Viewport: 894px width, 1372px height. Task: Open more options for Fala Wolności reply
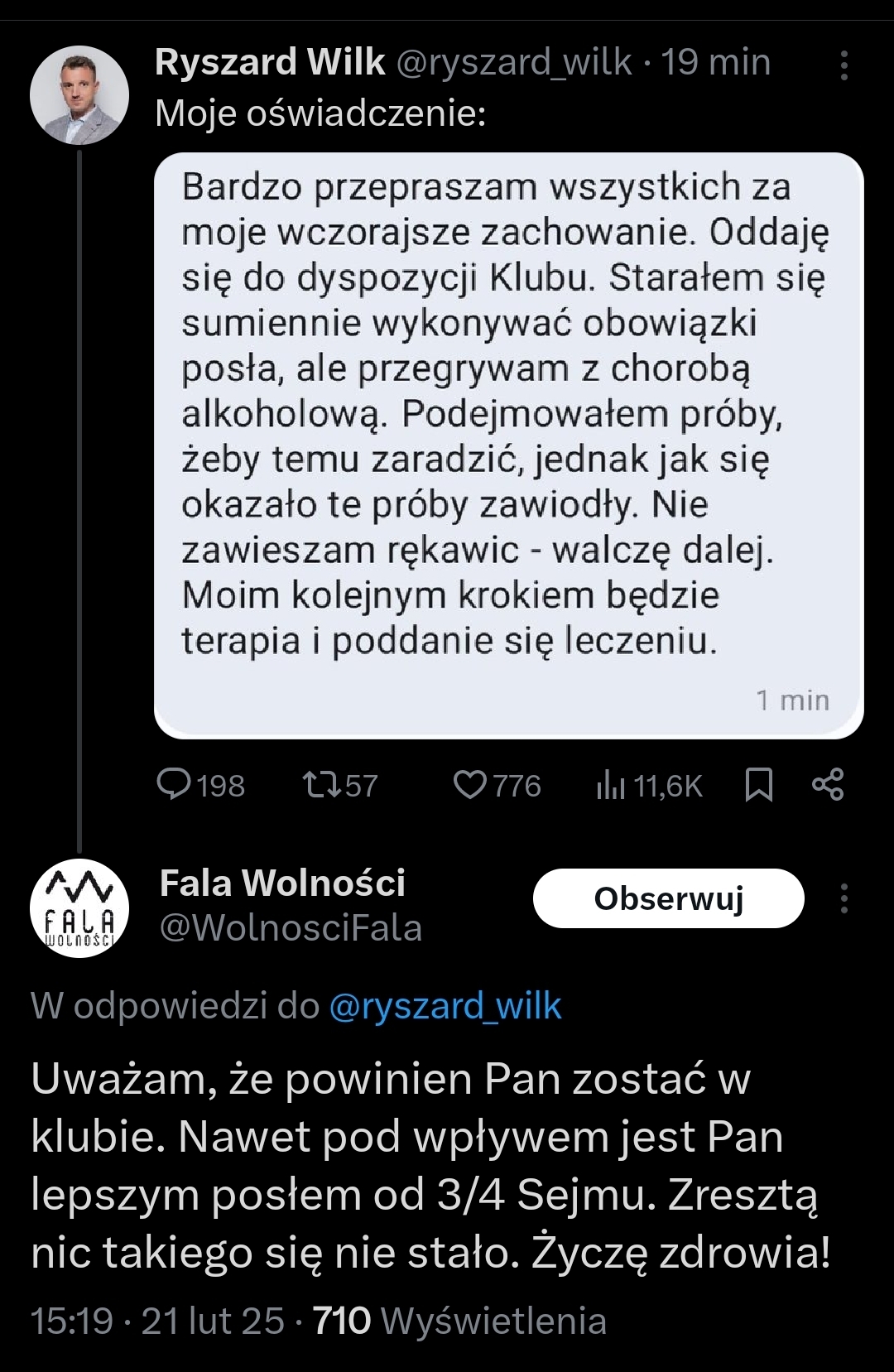844,898
